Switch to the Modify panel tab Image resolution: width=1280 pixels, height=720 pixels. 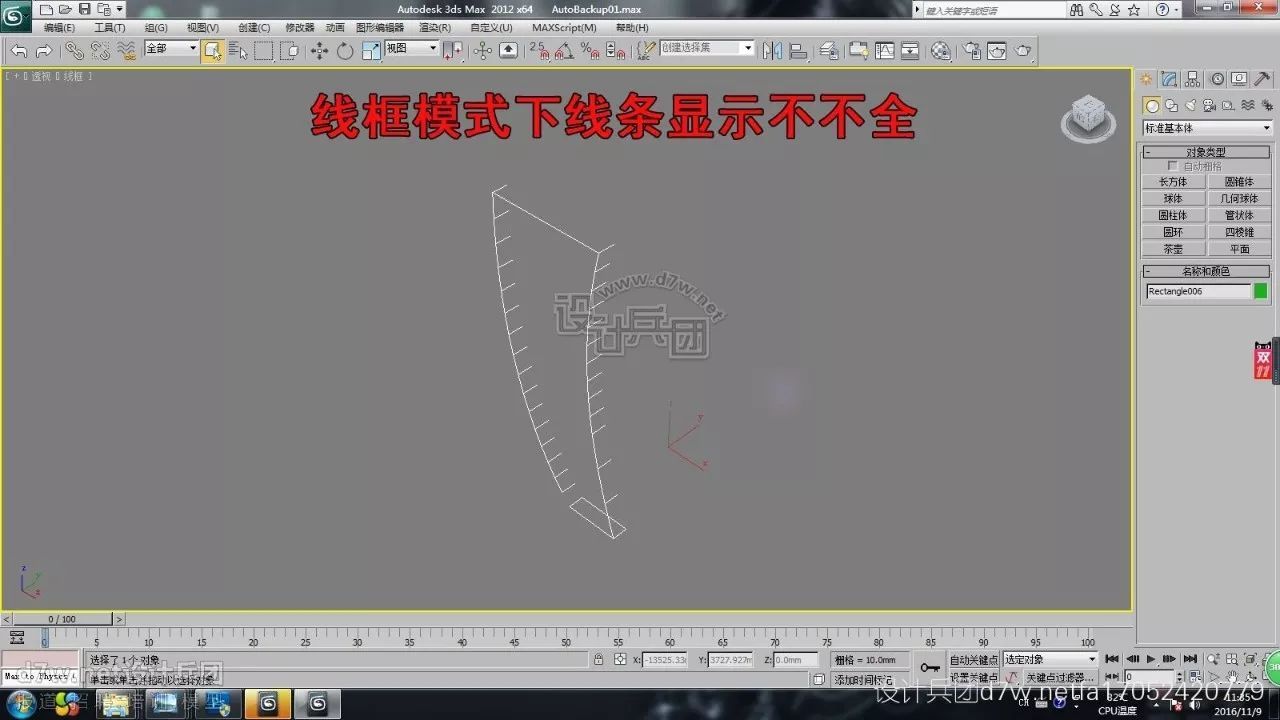coord(1169,79)
